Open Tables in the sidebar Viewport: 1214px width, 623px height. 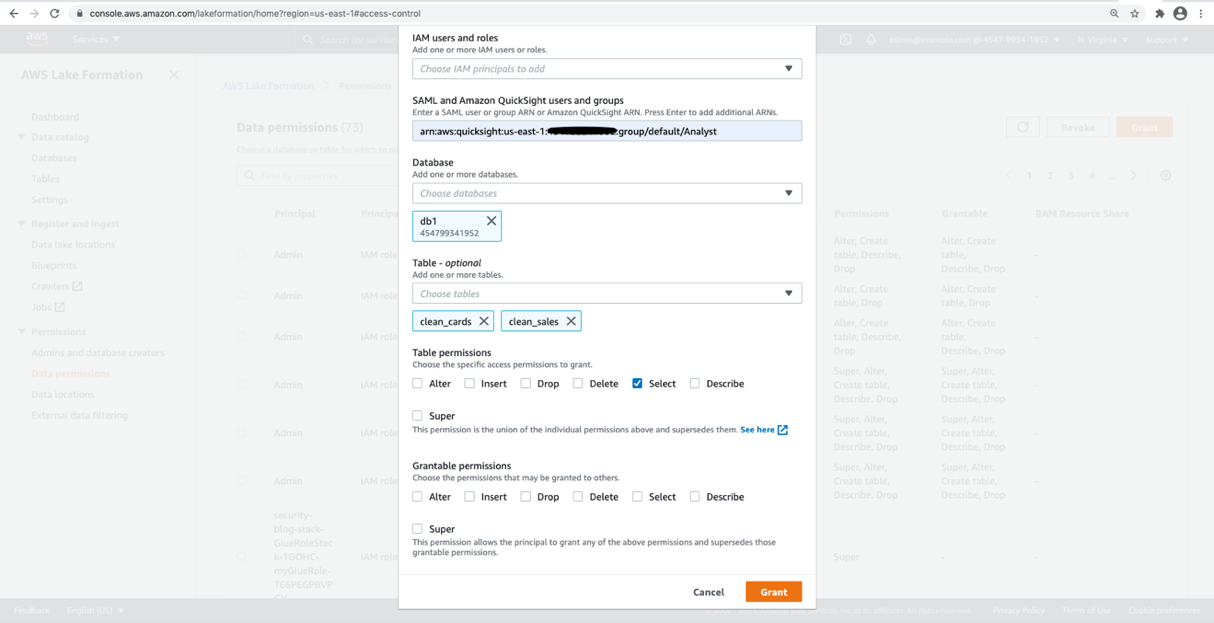point(45,179)
